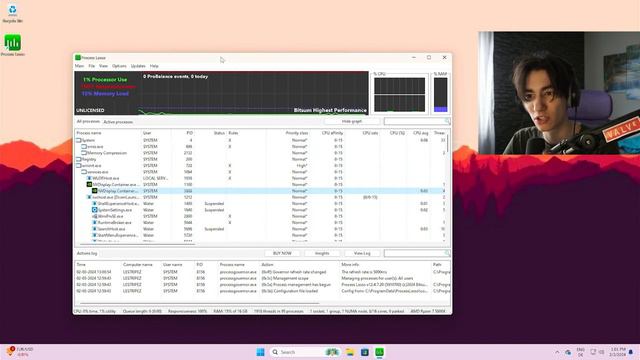Select the Actions log tab
The image size is (640, 360).
87,253
